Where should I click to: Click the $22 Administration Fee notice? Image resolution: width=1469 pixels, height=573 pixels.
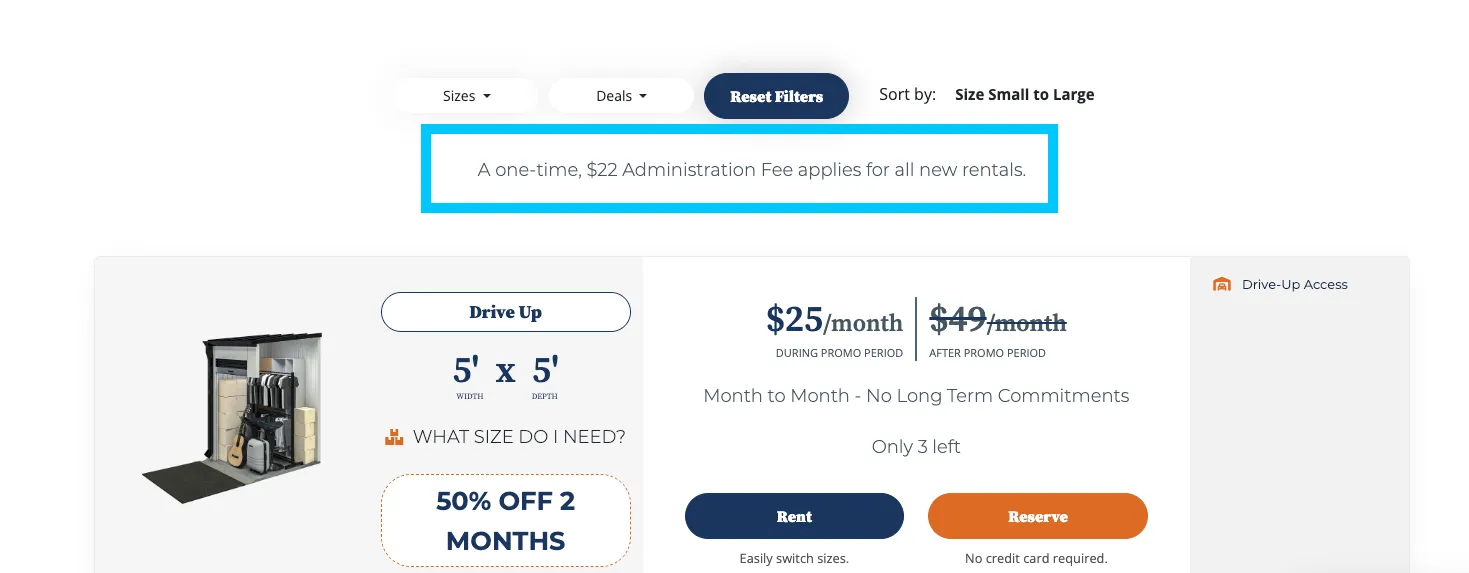tap(752, 170)
